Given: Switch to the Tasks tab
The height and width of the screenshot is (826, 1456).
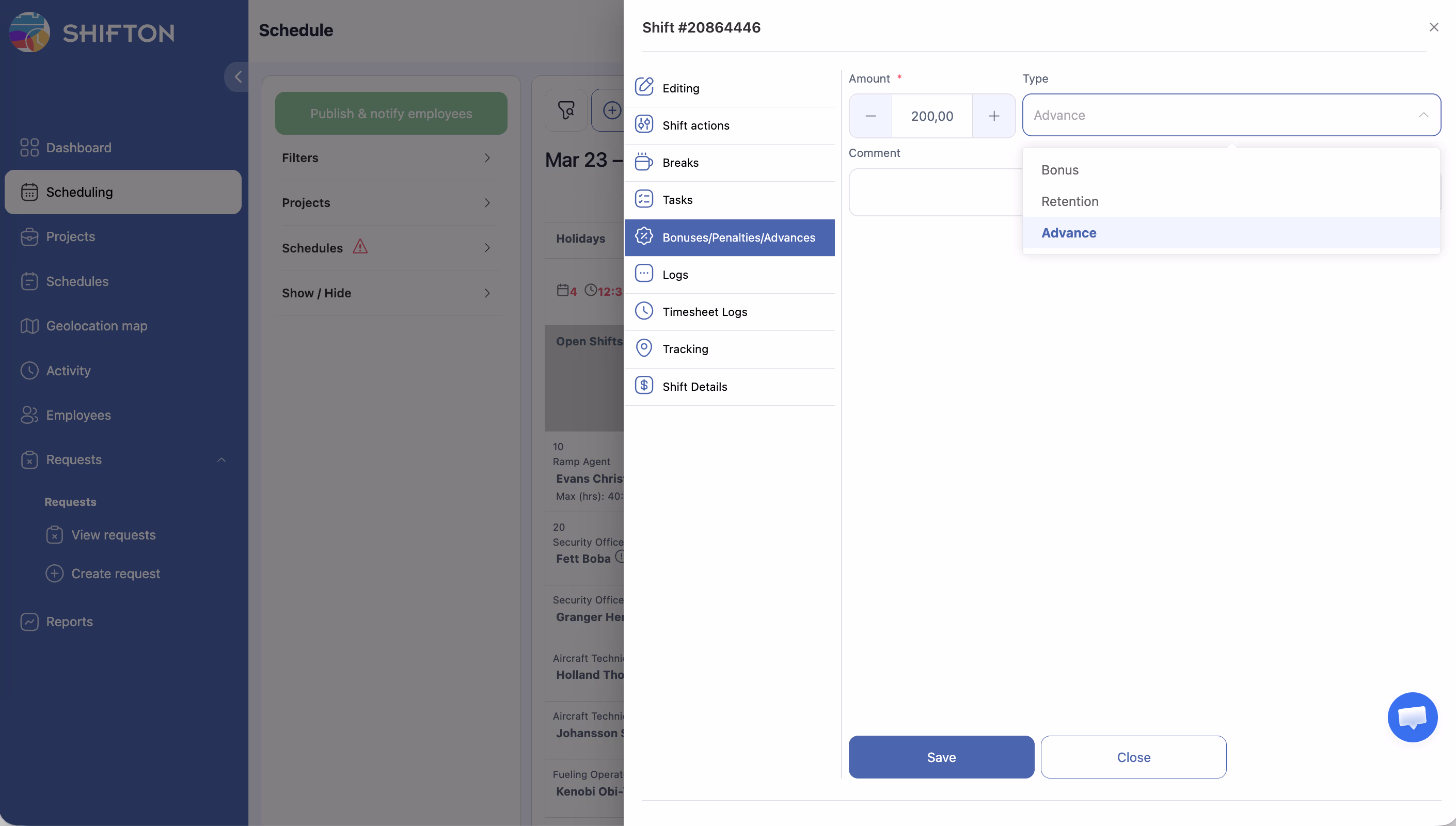Looking at the screenshot, I should [x=677, y=200].
